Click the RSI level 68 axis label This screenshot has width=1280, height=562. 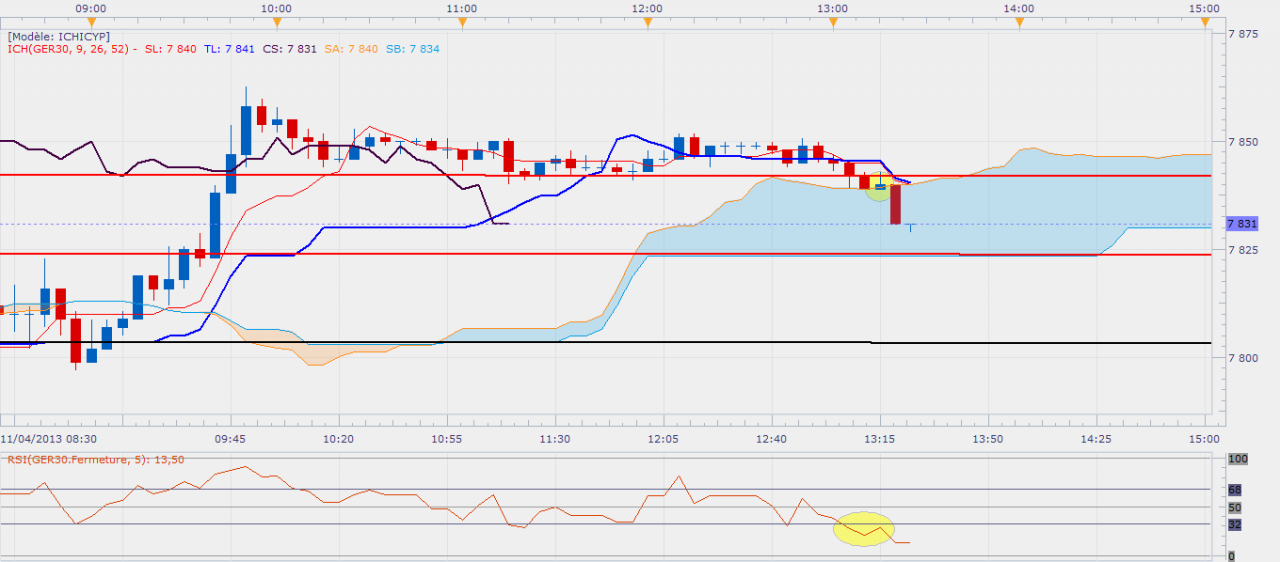click(1234, 490)
